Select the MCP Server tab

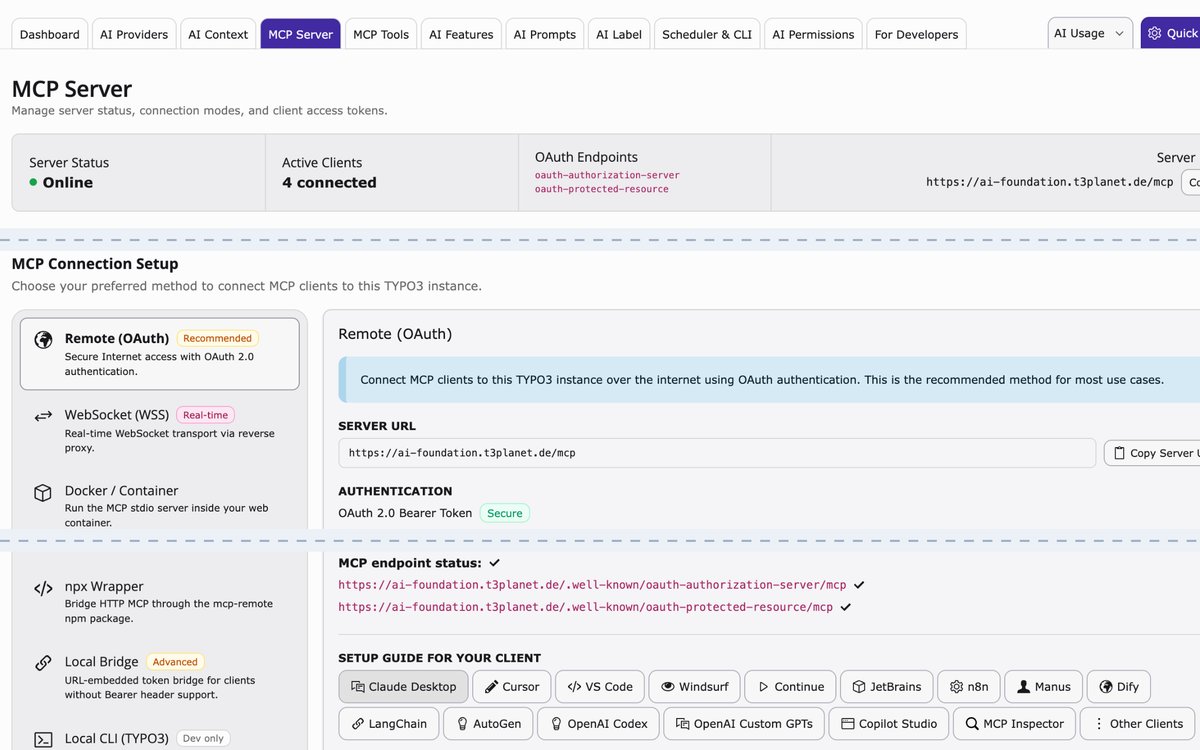pyautogui.click(x=300, y=34)
